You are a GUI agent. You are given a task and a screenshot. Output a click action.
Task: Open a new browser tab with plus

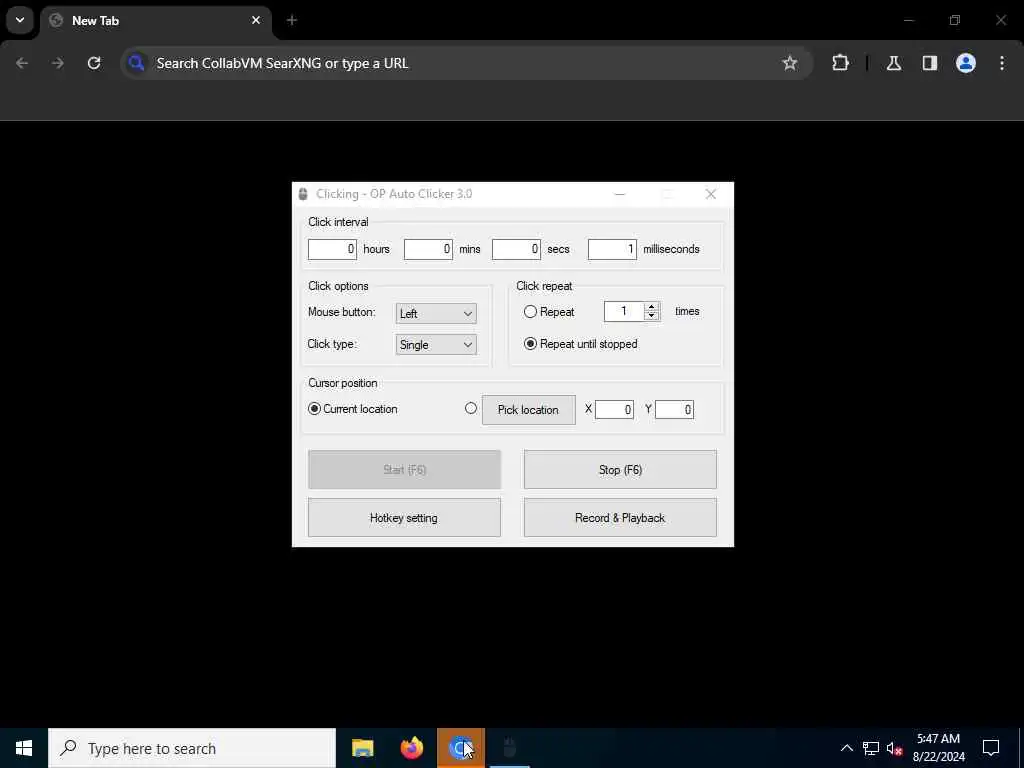coord(292,20)
